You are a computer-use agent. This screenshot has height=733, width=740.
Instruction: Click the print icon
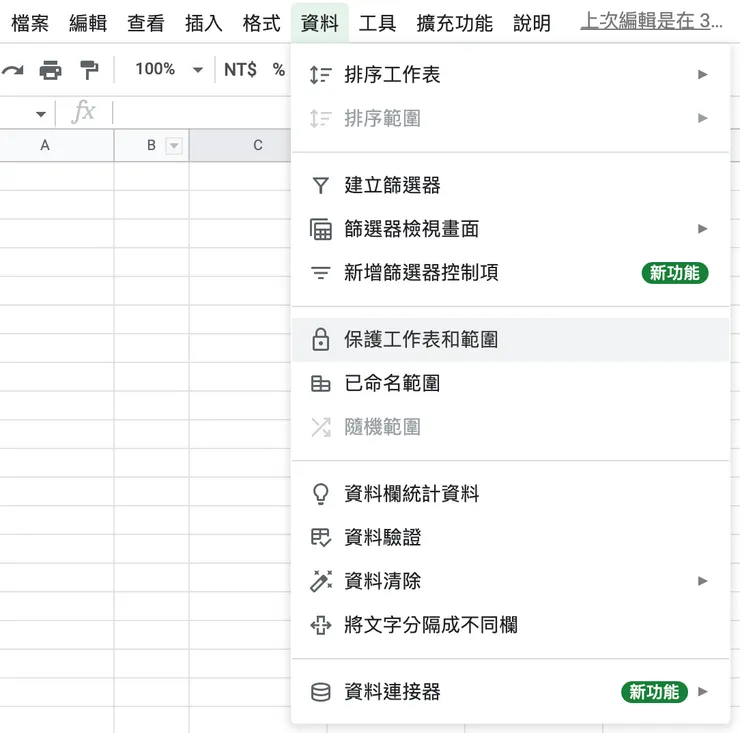click(x=50, y=70)
